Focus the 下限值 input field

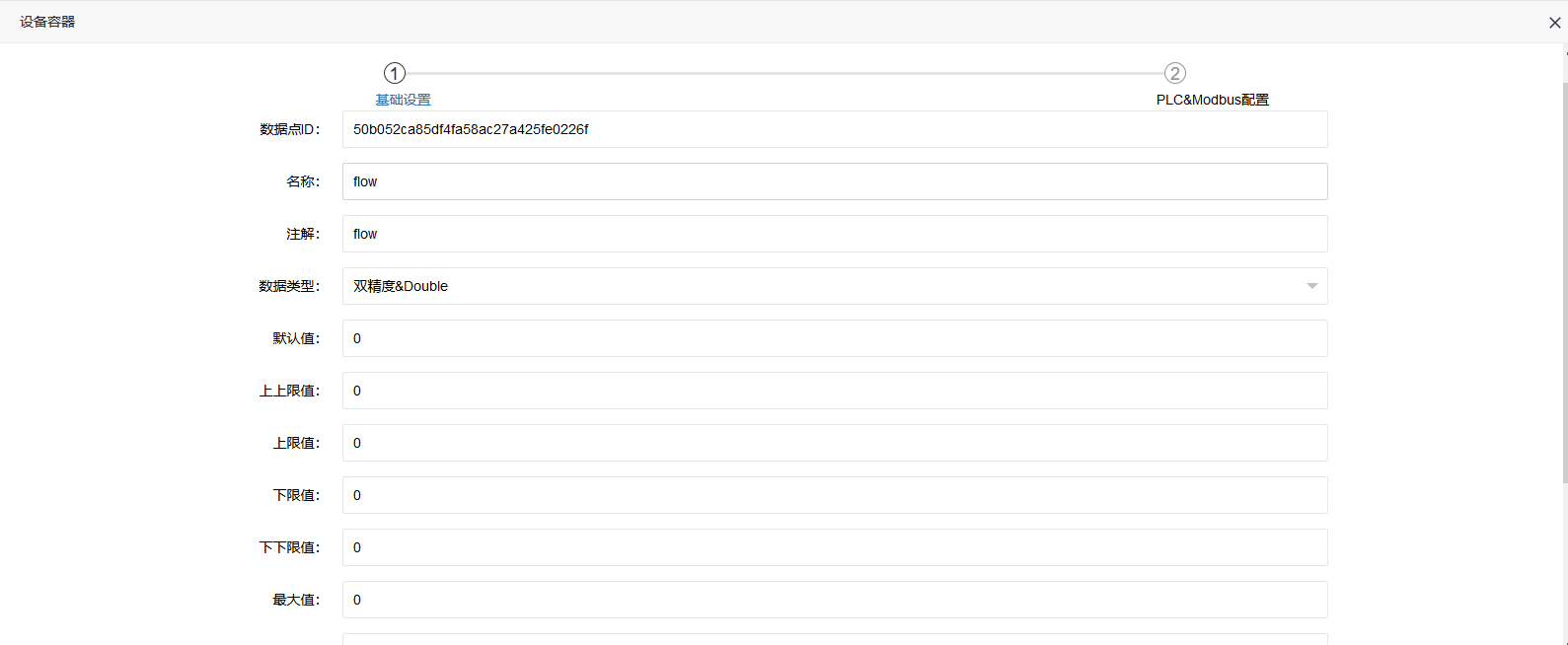click(834, 495)
